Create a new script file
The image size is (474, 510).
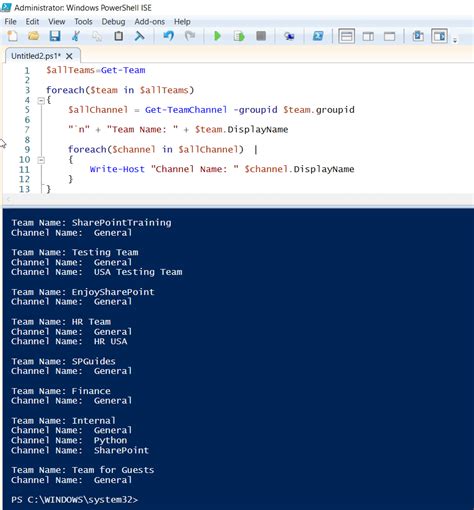(13, 36)
